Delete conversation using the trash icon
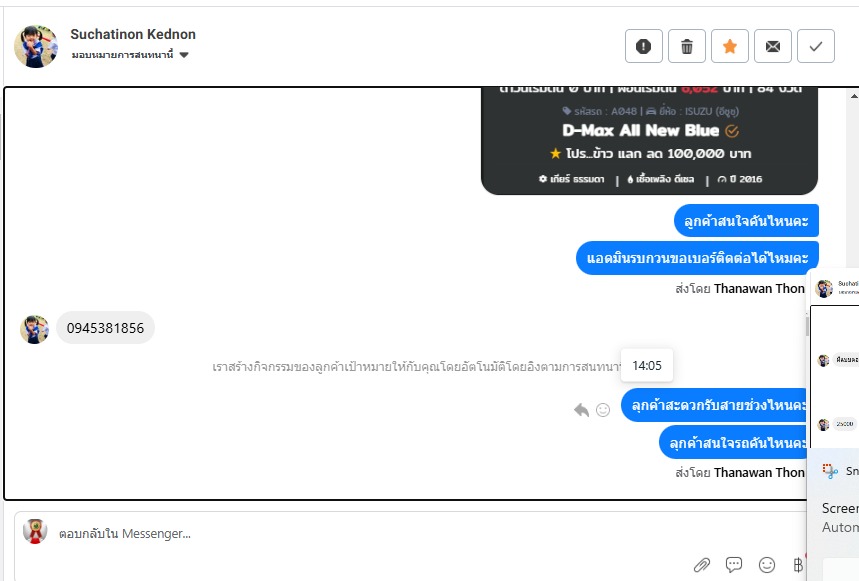This screenshot has width=859, height=581. [686, 47]
